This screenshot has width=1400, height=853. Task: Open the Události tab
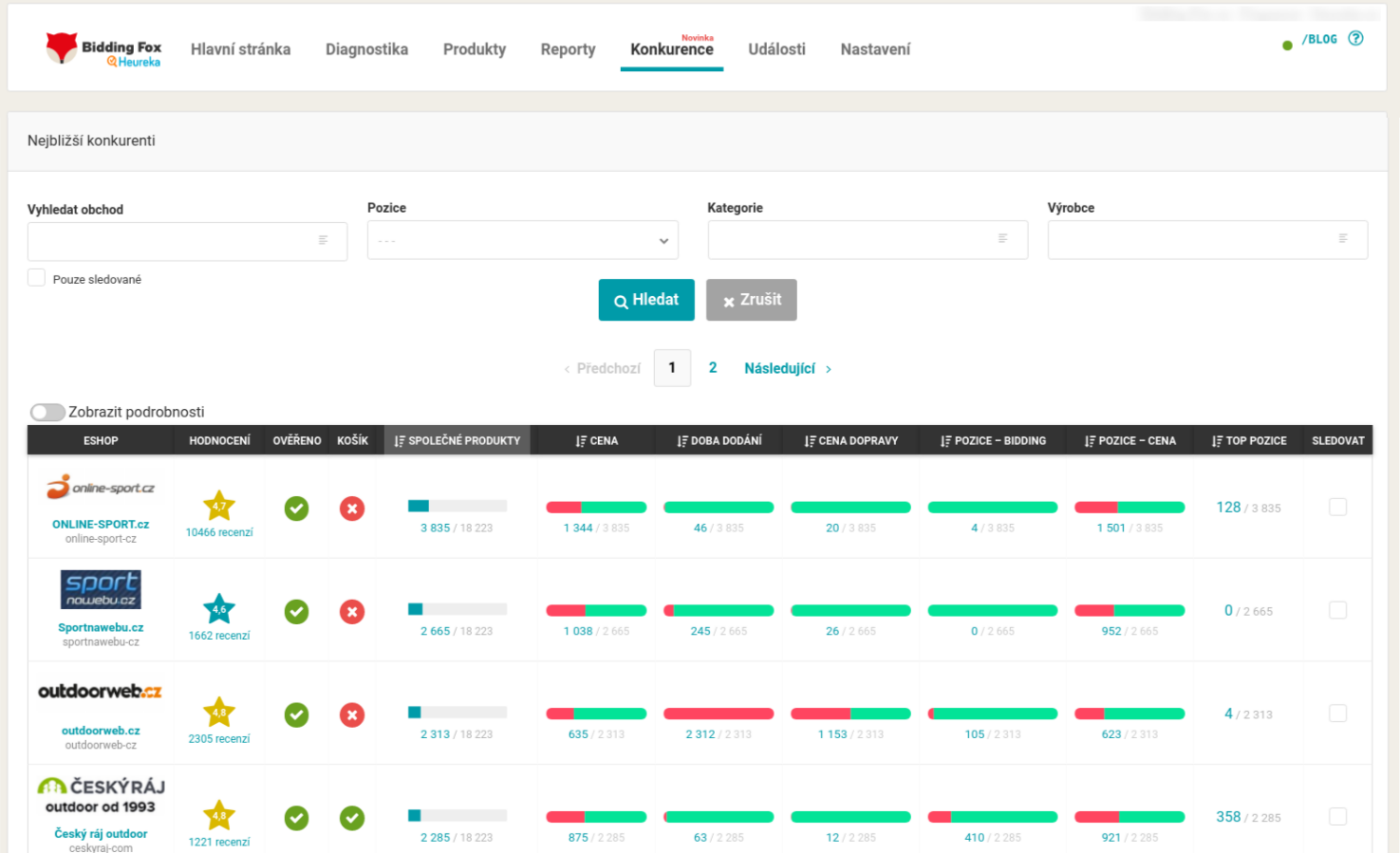[x=776, y=49]
